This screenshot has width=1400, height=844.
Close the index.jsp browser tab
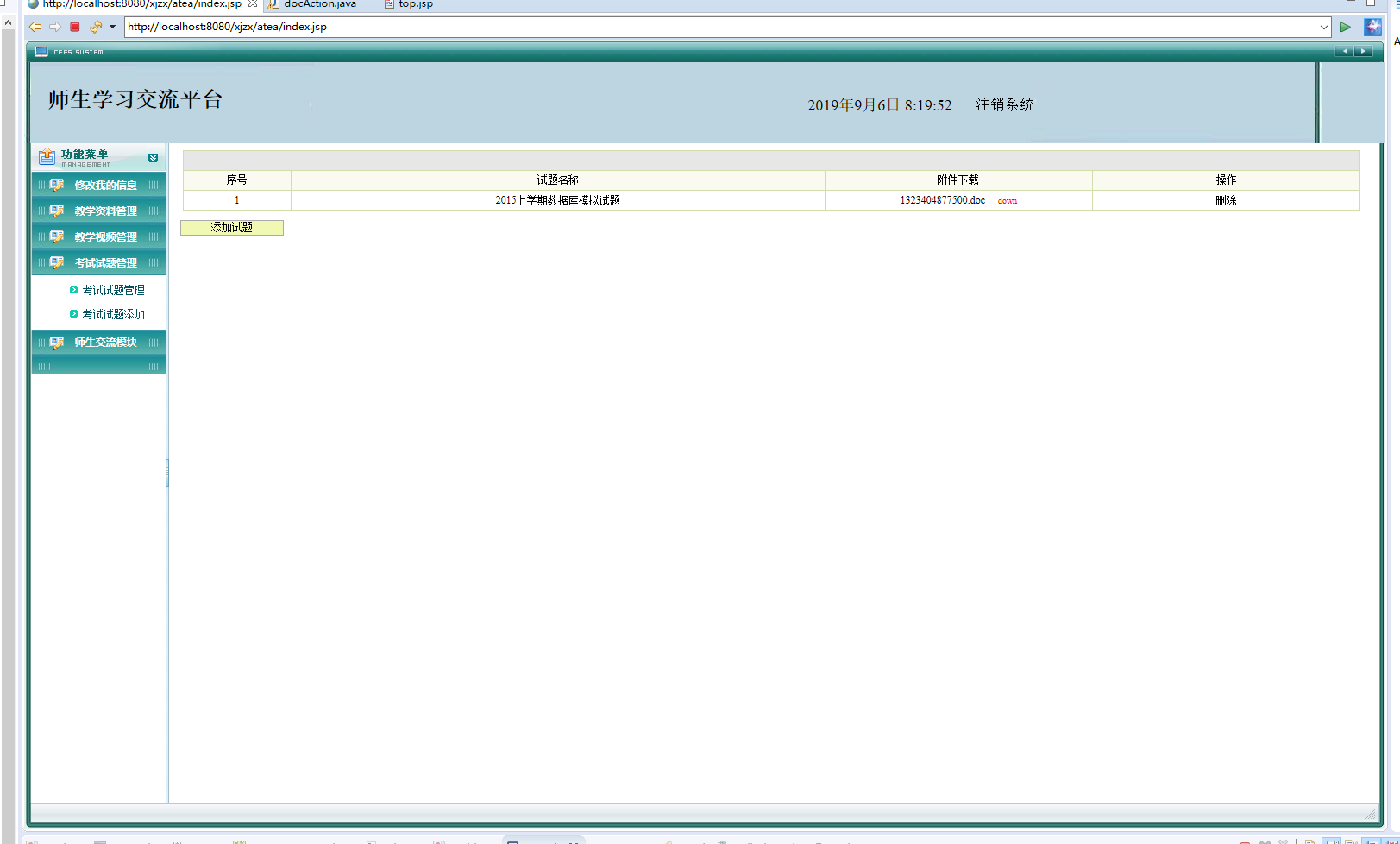click(253, 3)
